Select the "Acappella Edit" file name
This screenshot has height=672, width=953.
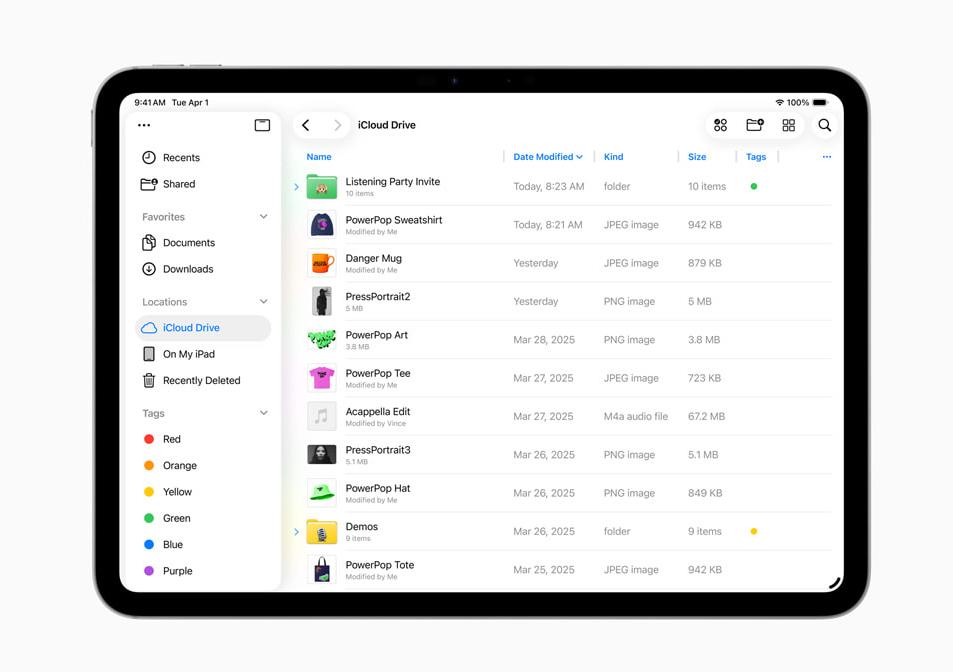tap(377, 411)
